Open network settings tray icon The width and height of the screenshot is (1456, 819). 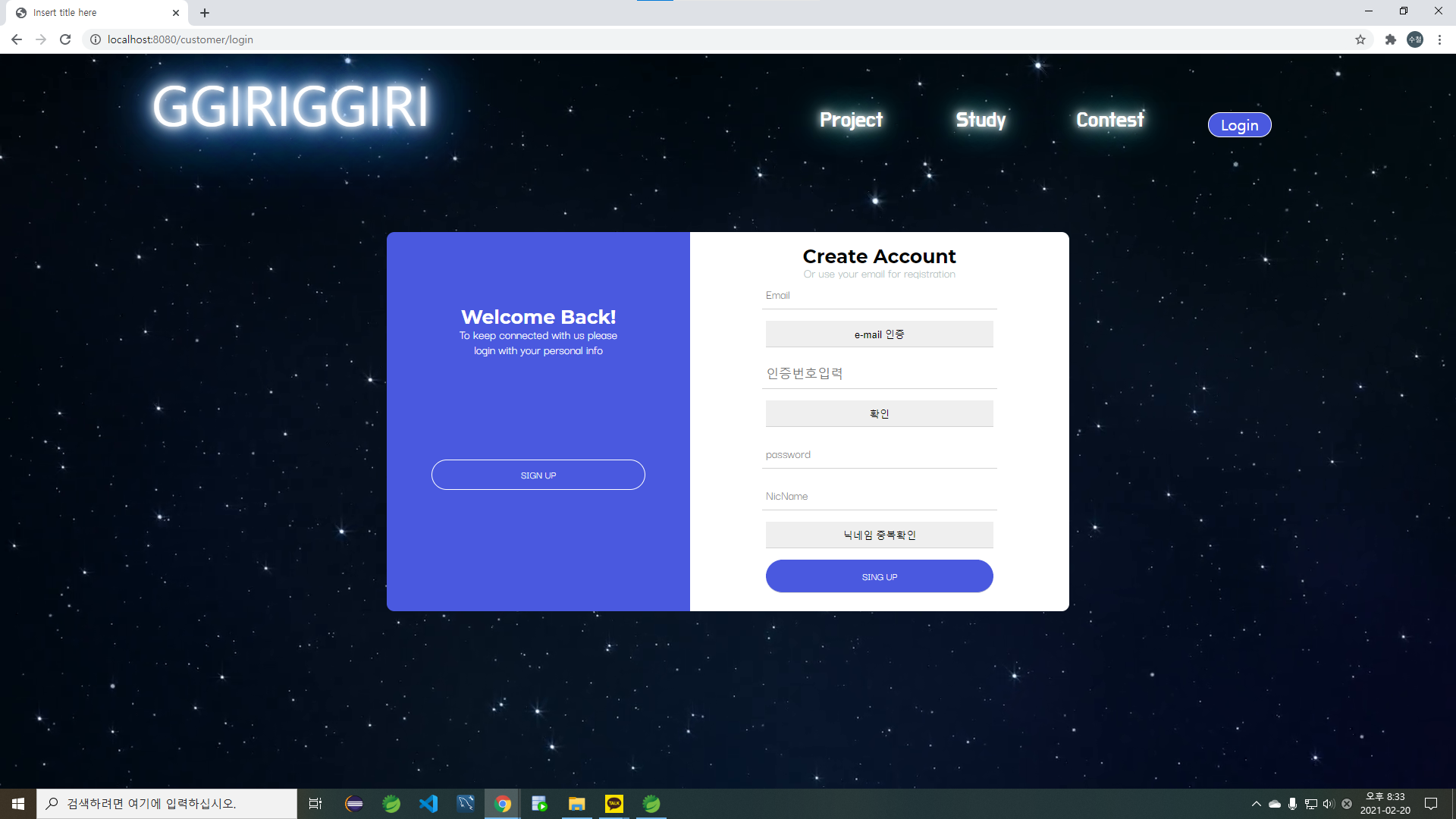coord(1311,804)
